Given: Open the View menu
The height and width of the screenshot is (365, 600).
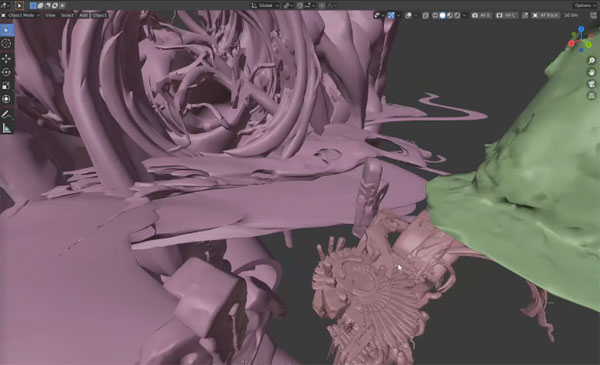Looking at the screenshot, I should click(x=50, y=15).
